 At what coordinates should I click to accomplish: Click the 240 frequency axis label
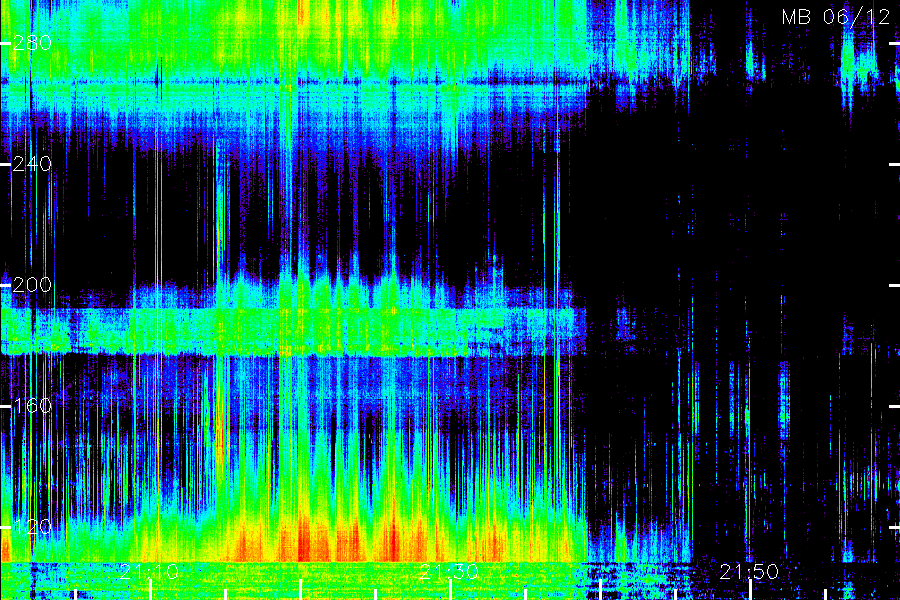[x=32, y=164]
